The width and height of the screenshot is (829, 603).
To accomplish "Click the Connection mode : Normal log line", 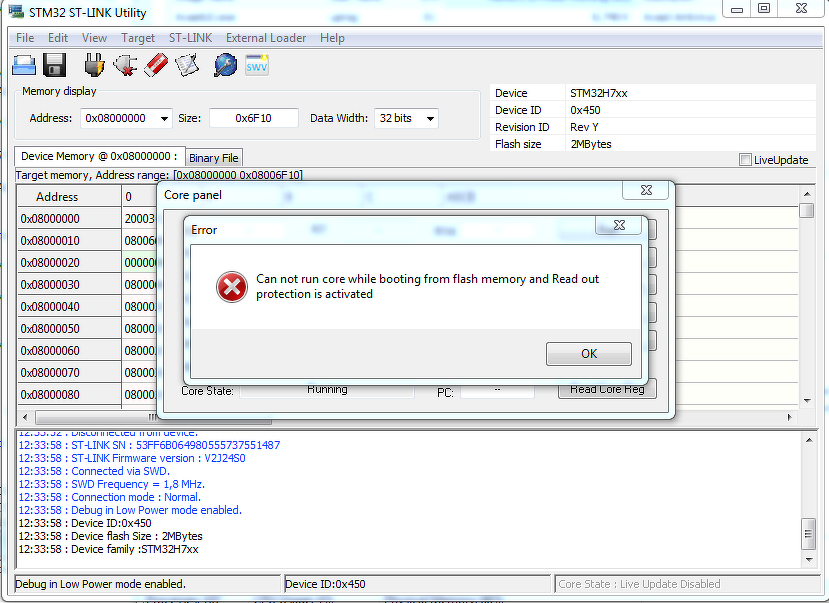I will tap(110, 497).
